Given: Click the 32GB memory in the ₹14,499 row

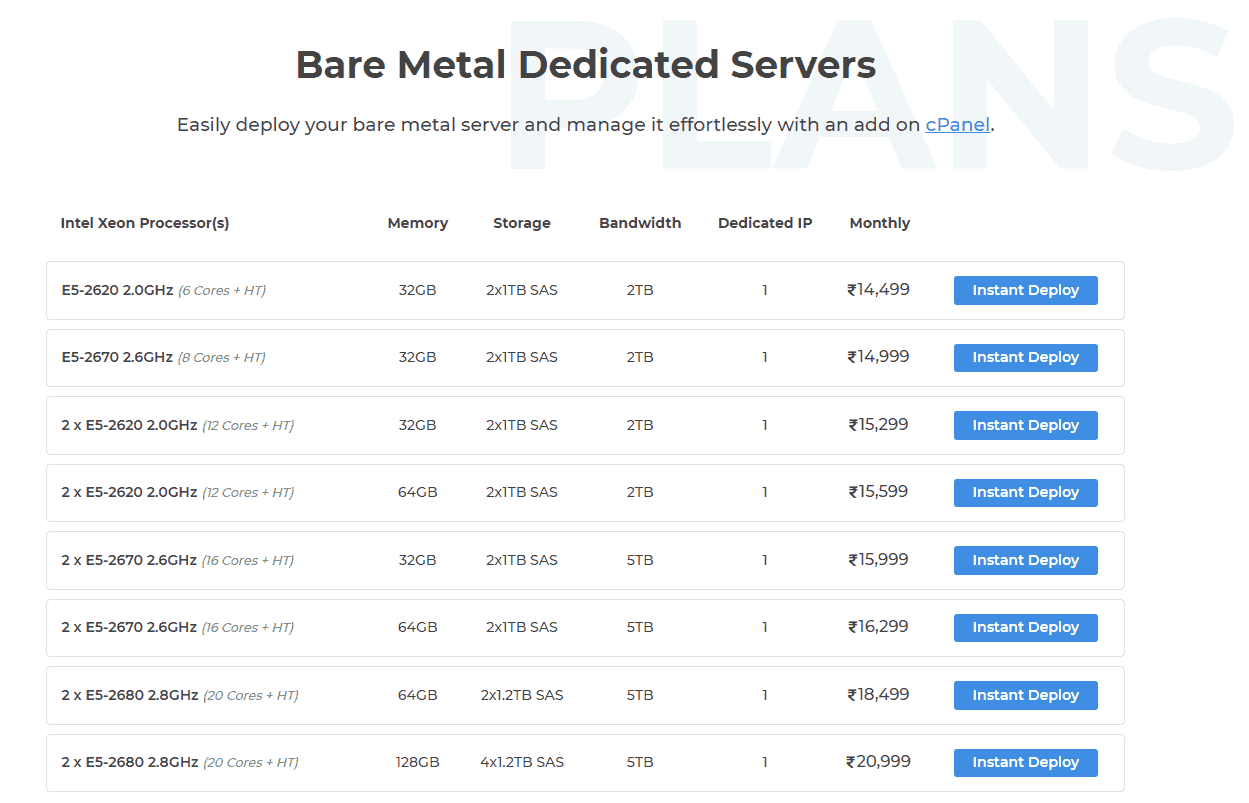Looking at the screenshot, I should (418, 290).
